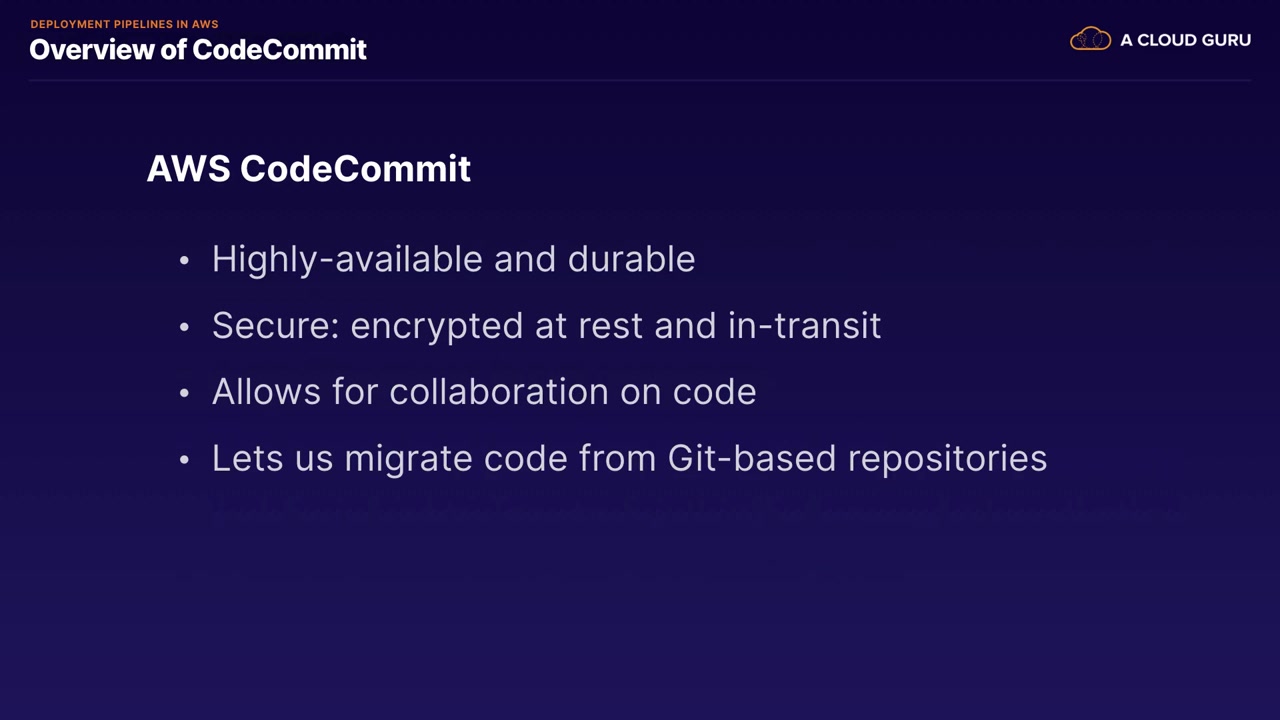Click the word "durable" in the first bullet

click(631, 259)
